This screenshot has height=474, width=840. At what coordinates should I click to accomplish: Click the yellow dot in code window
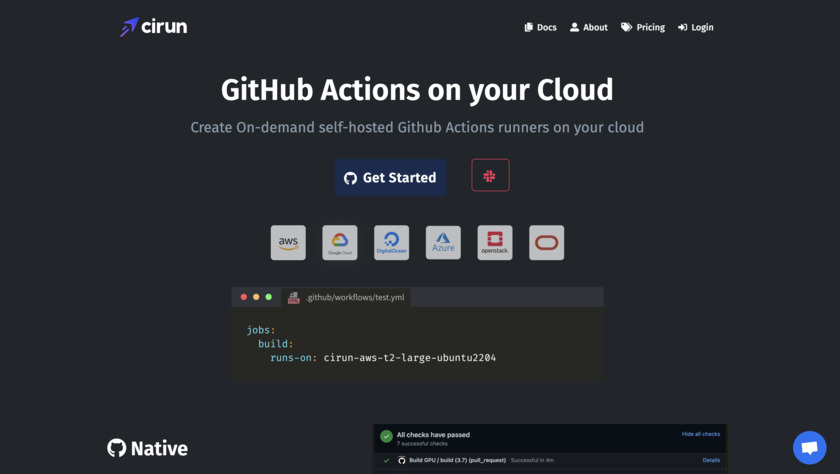pyautogui.click(x=256, y=297)
